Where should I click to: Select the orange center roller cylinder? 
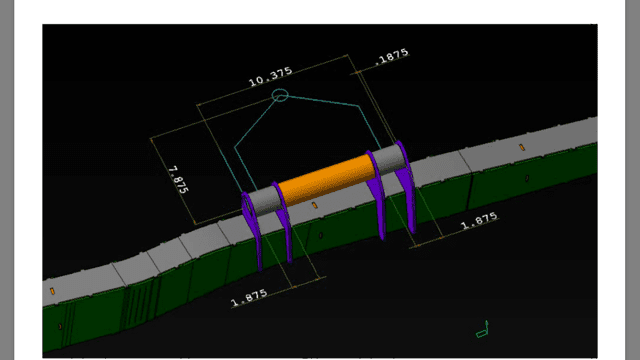327,179
